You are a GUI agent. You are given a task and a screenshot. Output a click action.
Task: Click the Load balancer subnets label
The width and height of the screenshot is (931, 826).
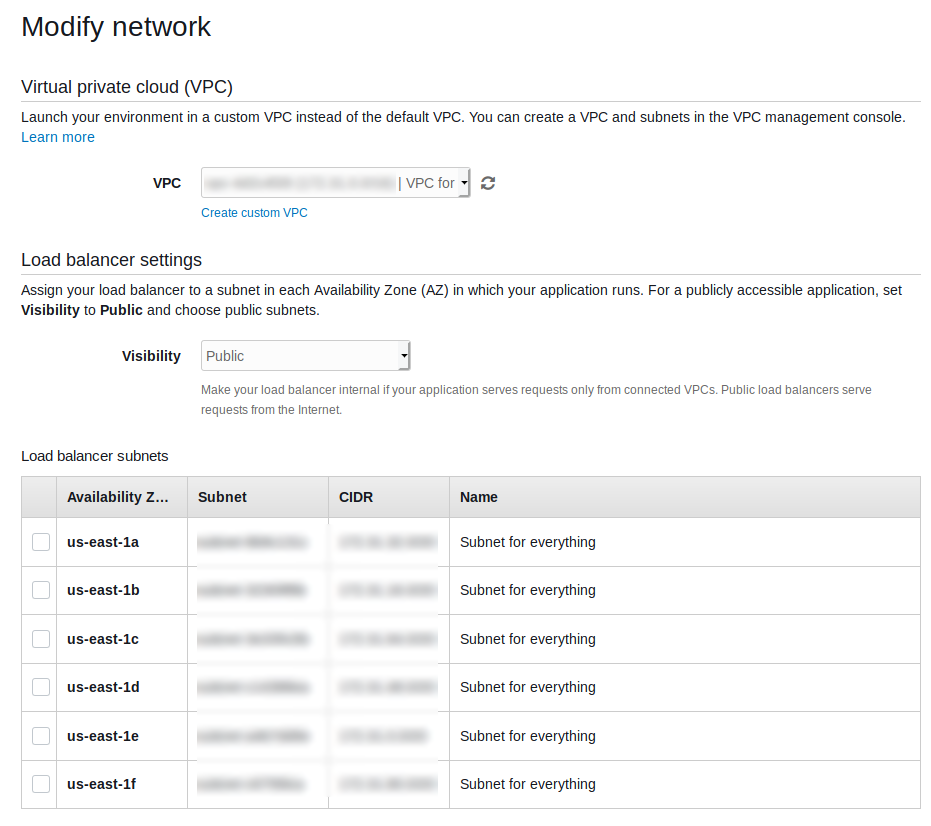[95, 456]
